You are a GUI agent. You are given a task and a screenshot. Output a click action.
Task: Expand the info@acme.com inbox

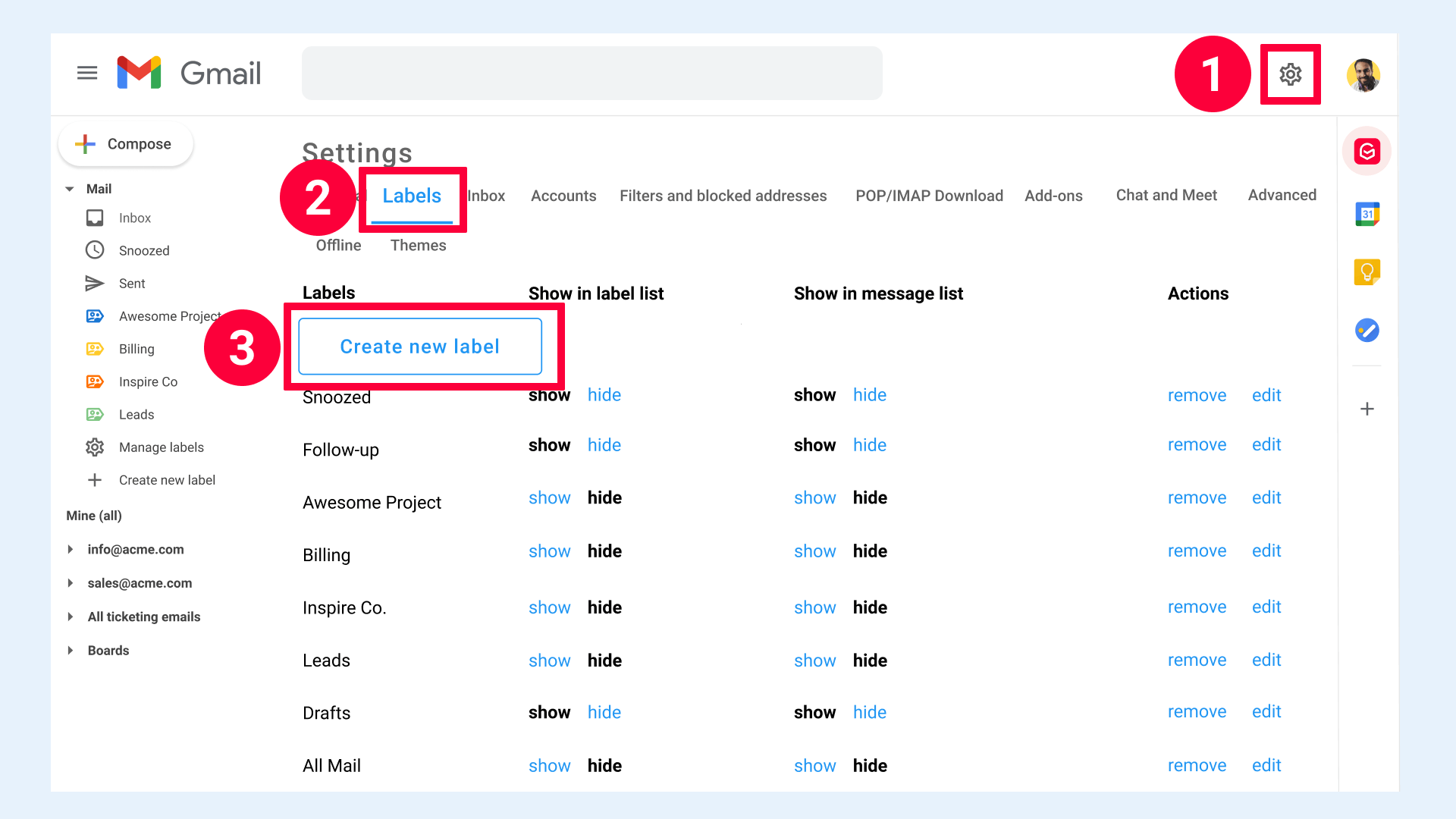(71, 549)
